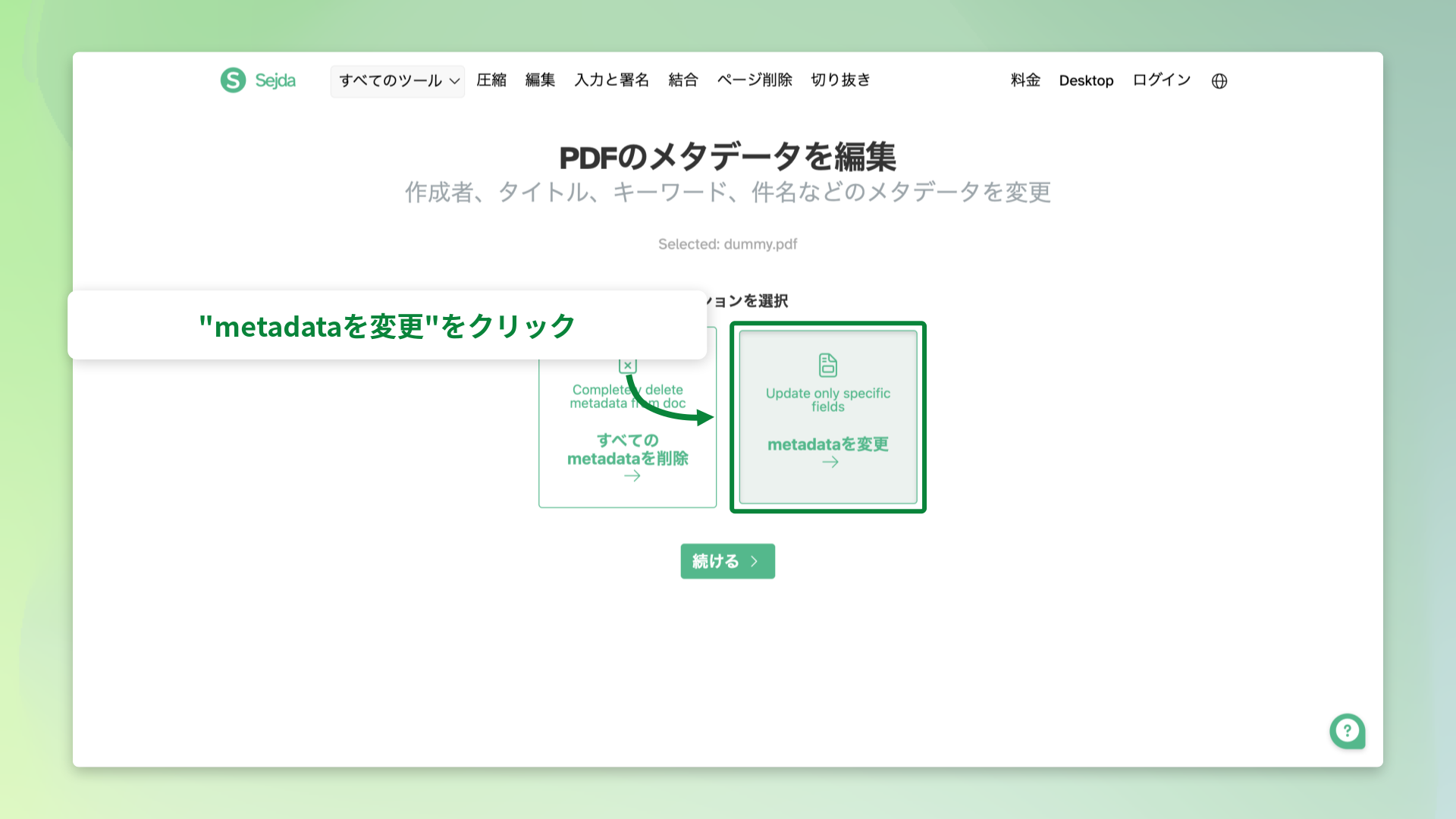Select the 圧縮 navigation item
The width and height of the screenshot is (1456, 819).
[491, 80]
